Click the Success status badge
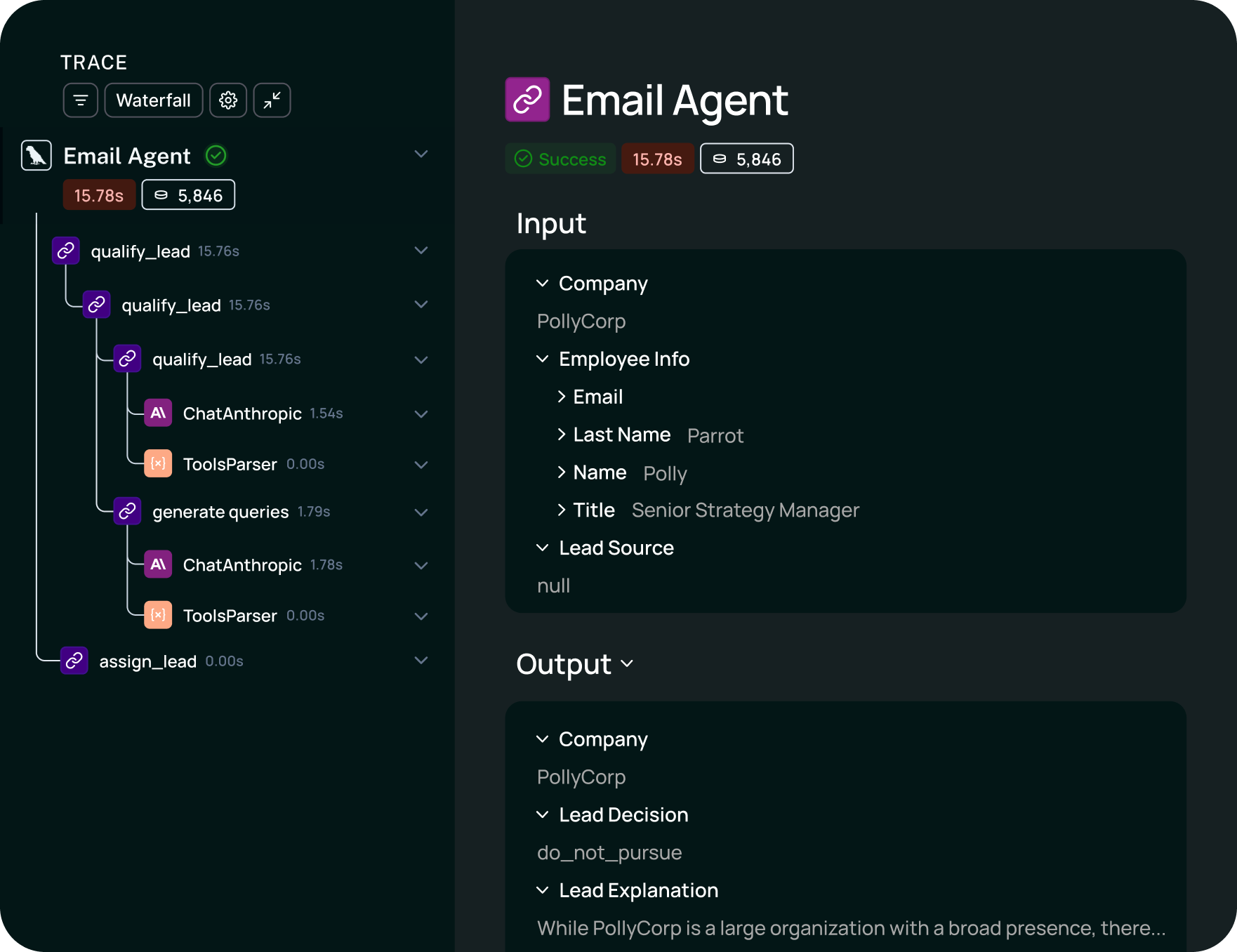Image resolution: width=1237 pixels, height=952 pixels. click(x=560, y=158)
